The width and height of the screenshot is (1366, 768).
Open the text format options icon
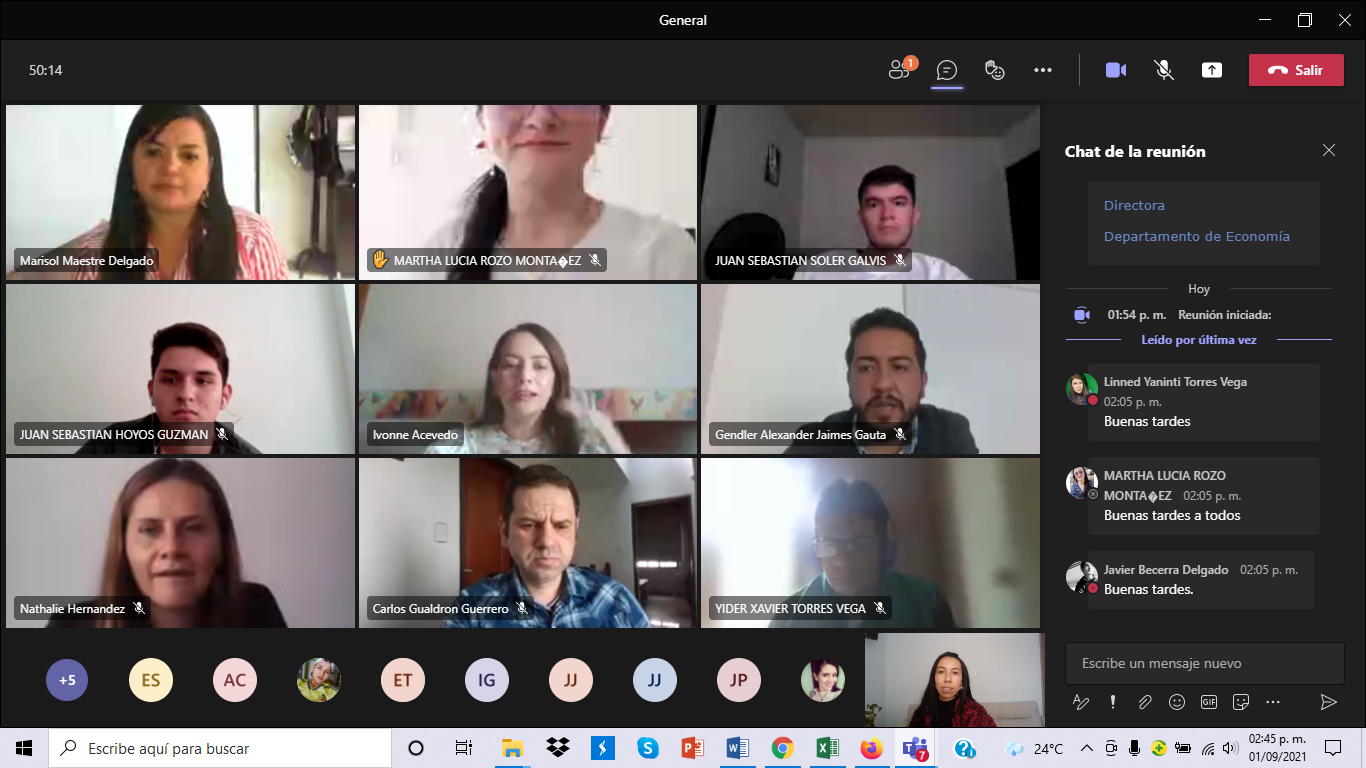[x=1081, y=702]
